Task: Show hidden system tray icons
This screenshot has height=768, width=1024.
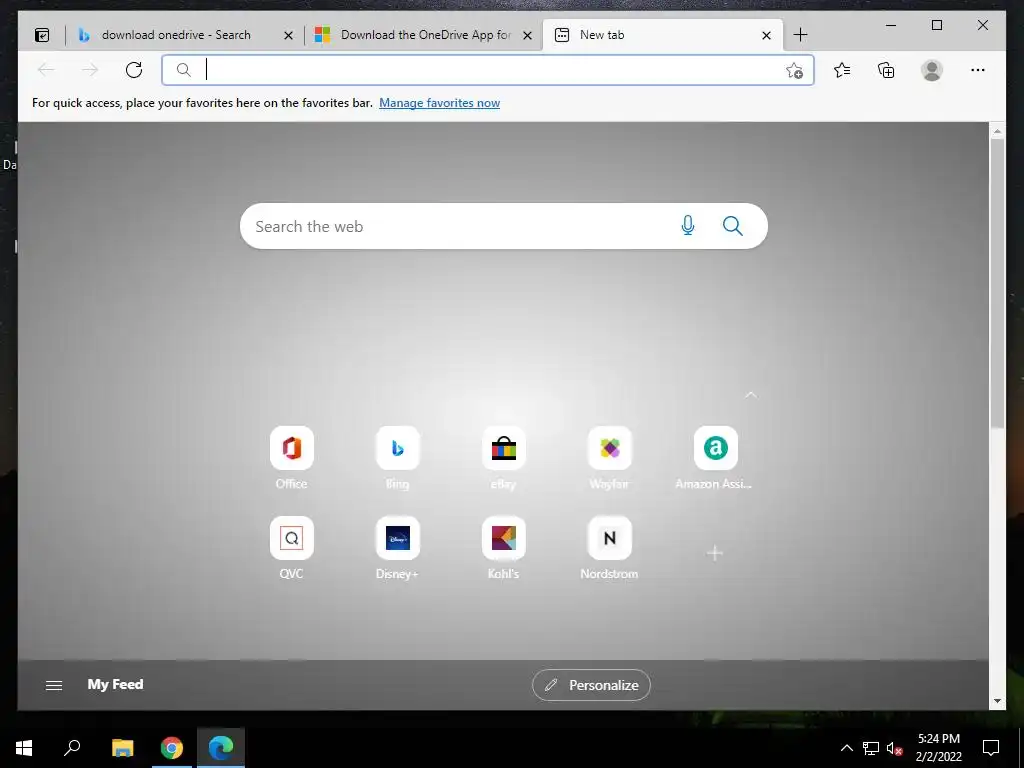Action: tap(846, 748)
